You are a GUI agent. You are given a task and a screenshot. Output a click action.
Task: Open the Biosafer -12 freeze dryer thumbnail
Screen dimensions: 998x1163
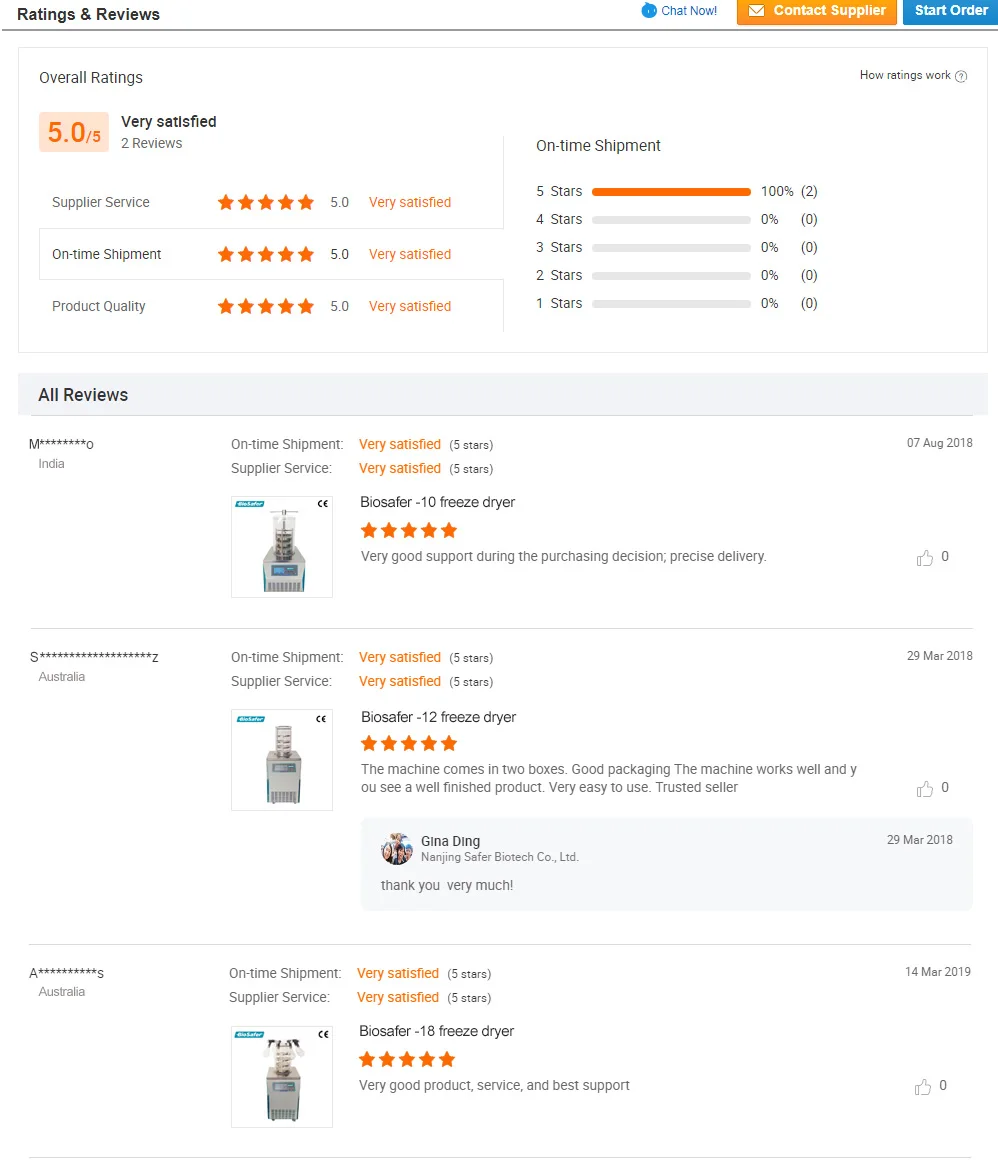click(x=282, y=760)
